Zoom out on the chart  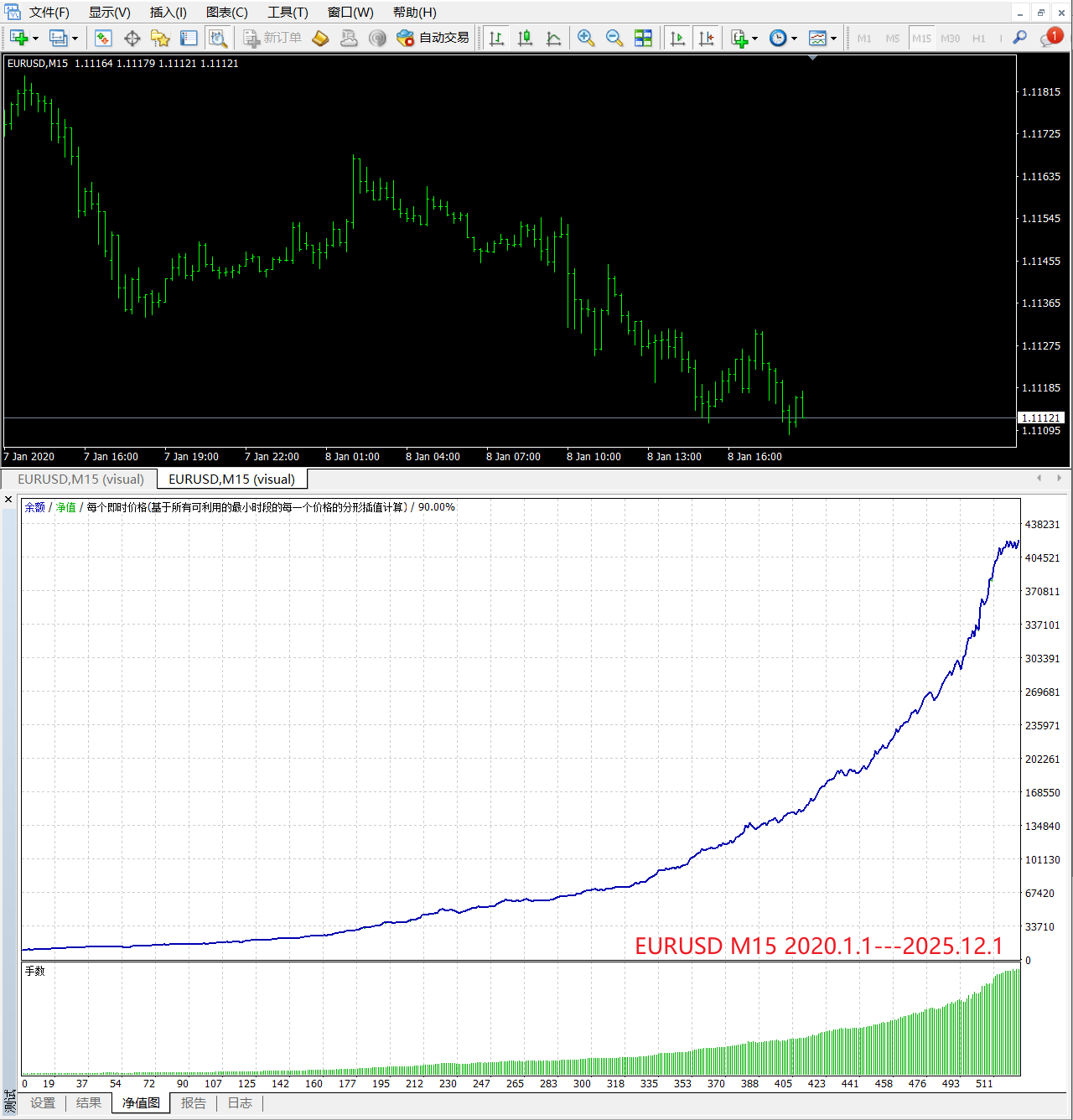(x=614, y=38)
